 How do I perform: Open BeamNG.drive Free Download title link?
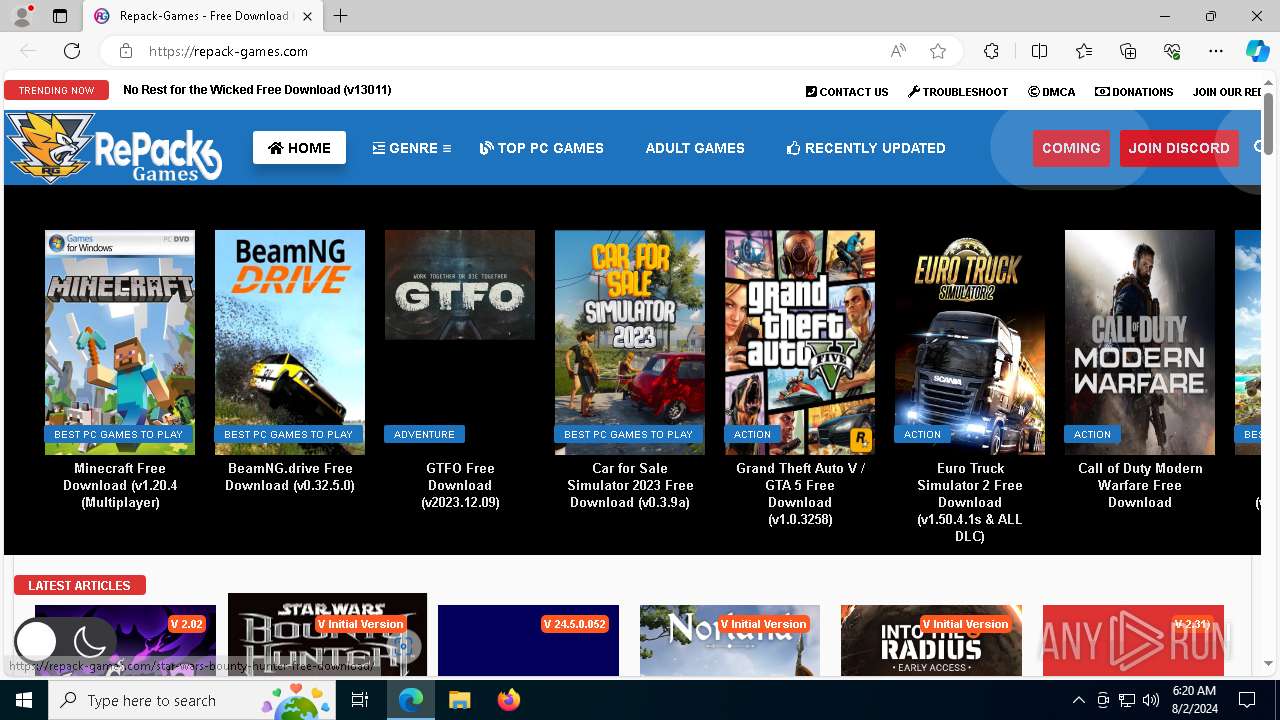coord(290,477)
